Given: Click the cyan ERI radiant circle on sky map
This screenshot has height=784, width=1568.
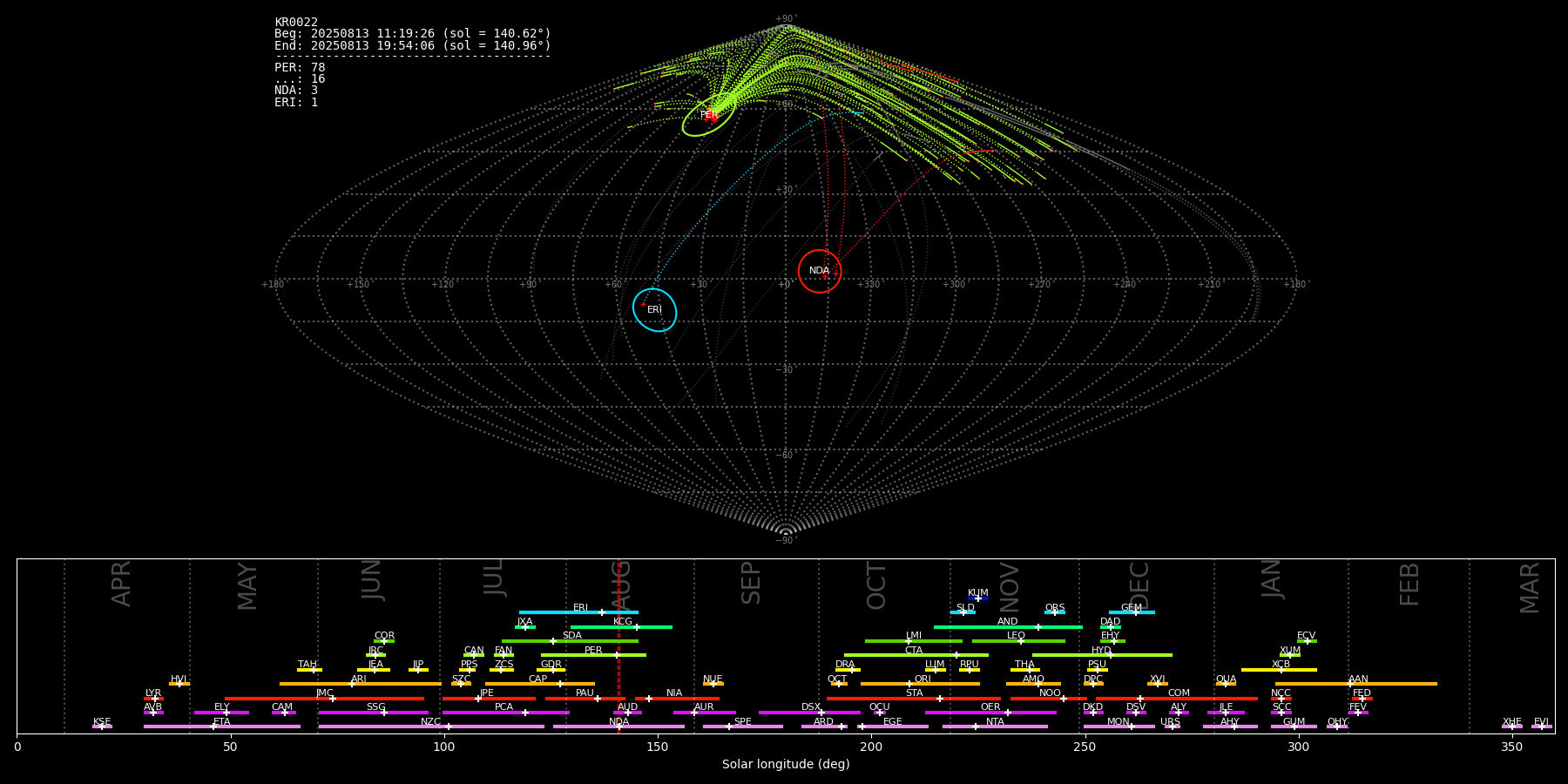Looking at the screenshot, I should 654,310.
